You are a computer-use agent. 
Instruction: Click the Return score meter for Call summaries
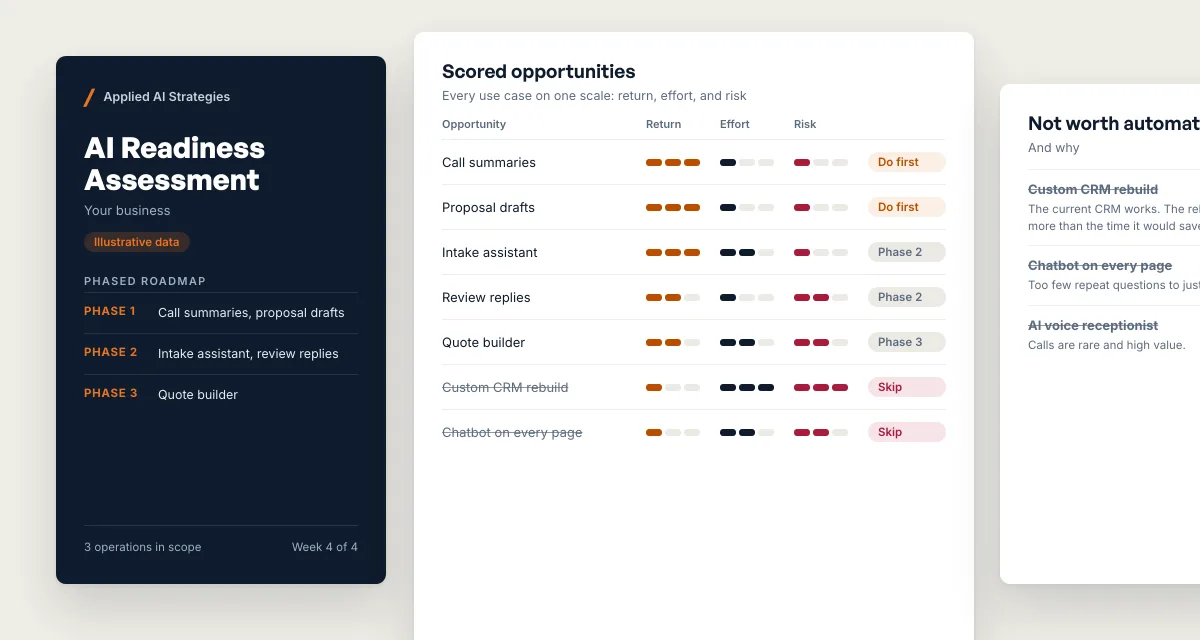pos(673,162)
